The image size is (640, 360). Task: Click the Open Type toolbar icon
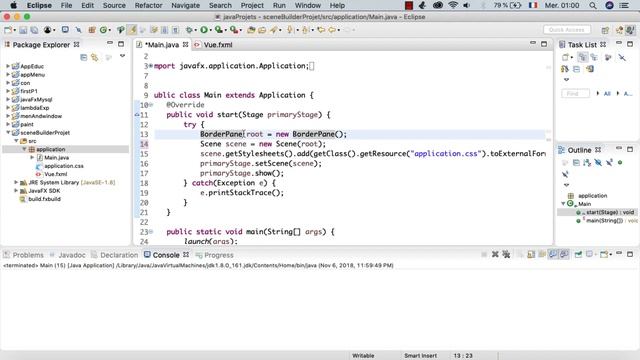(251, 30)
